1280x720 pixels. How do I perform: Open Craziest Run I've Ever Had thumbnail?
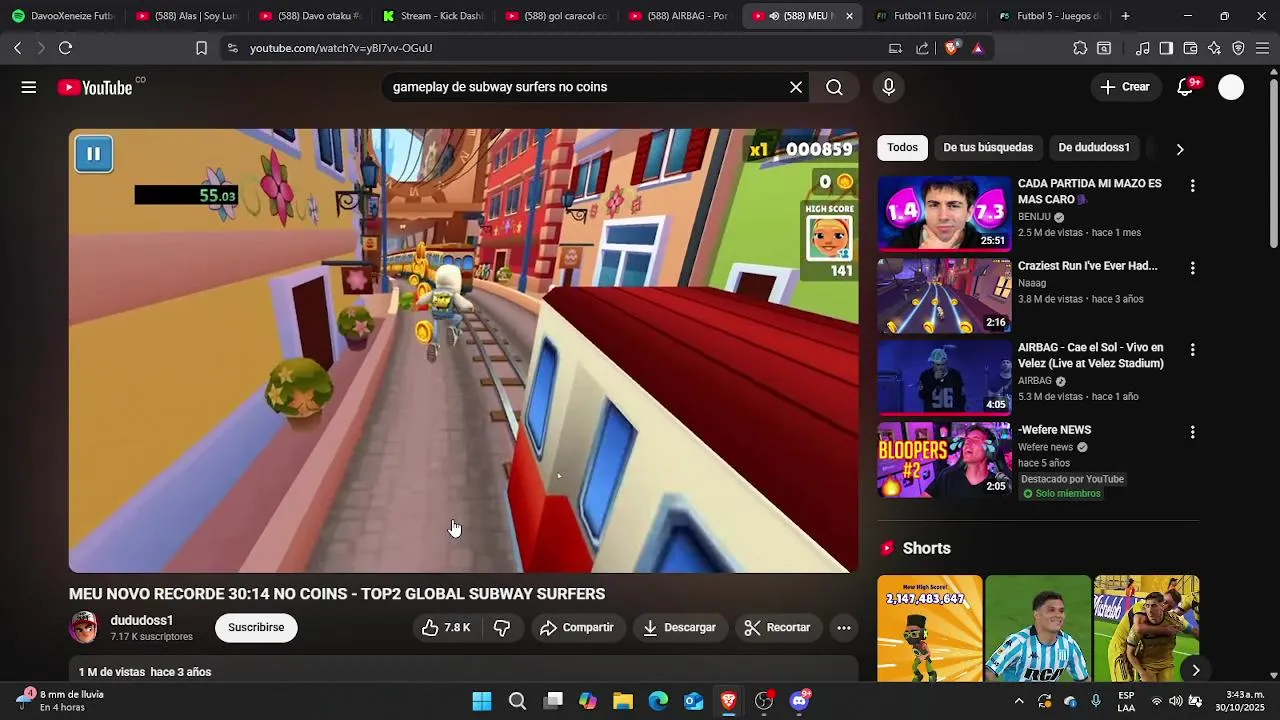click(945, 295)
